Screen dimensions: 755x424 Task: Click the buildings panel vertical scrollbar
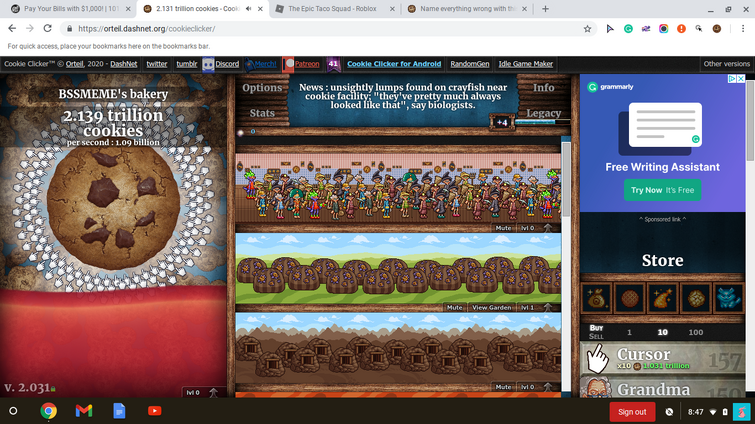[566, 179]
